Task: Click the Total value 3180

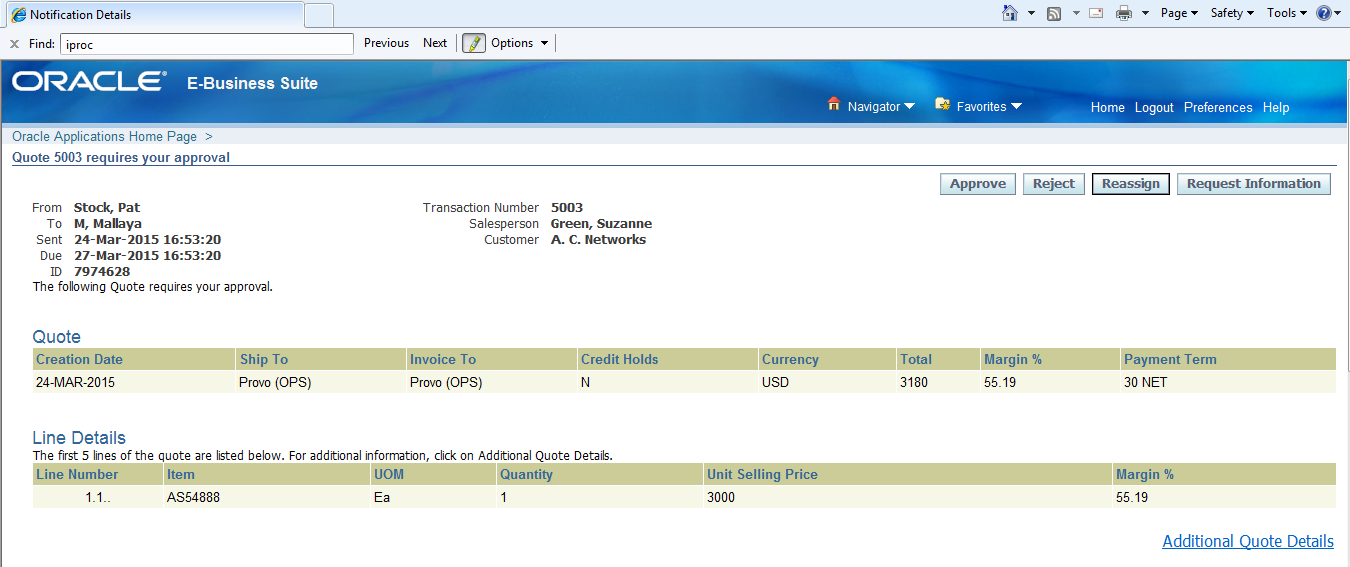Action: point(914,382)
